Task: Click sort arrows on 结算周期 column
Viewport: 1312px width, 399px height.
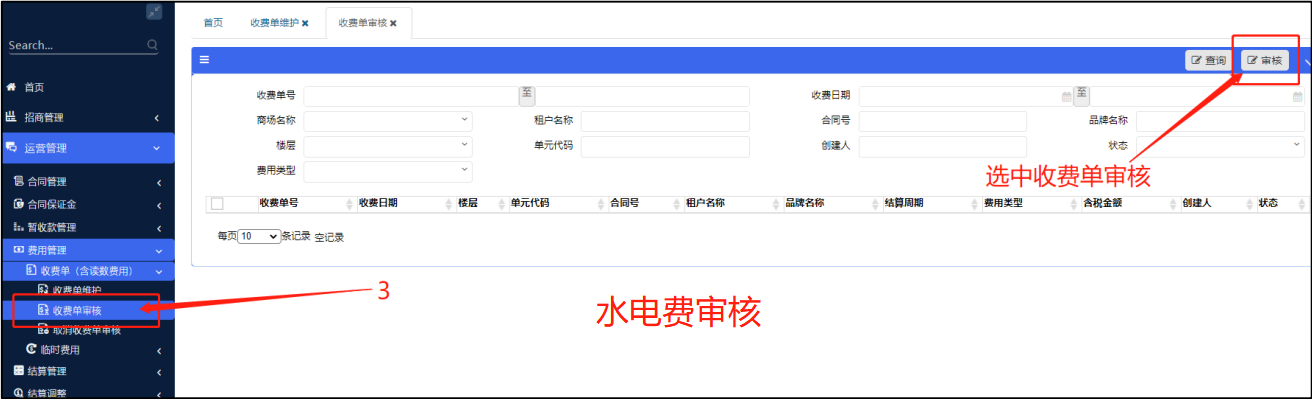Action: point(975,203)
